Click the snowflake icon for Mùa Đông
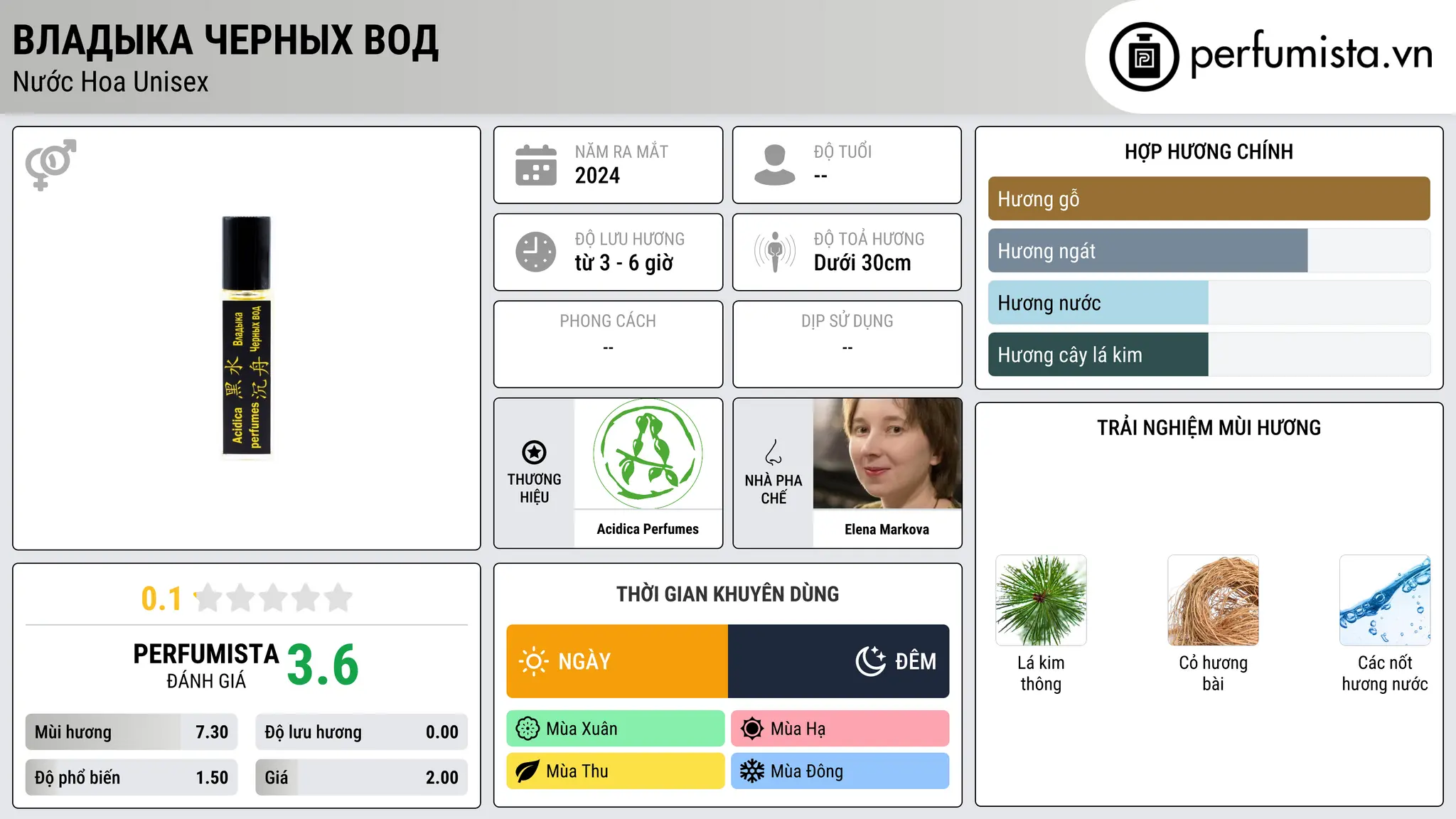This screenshot has height=819, width=1456. click(x=752, y=771)
